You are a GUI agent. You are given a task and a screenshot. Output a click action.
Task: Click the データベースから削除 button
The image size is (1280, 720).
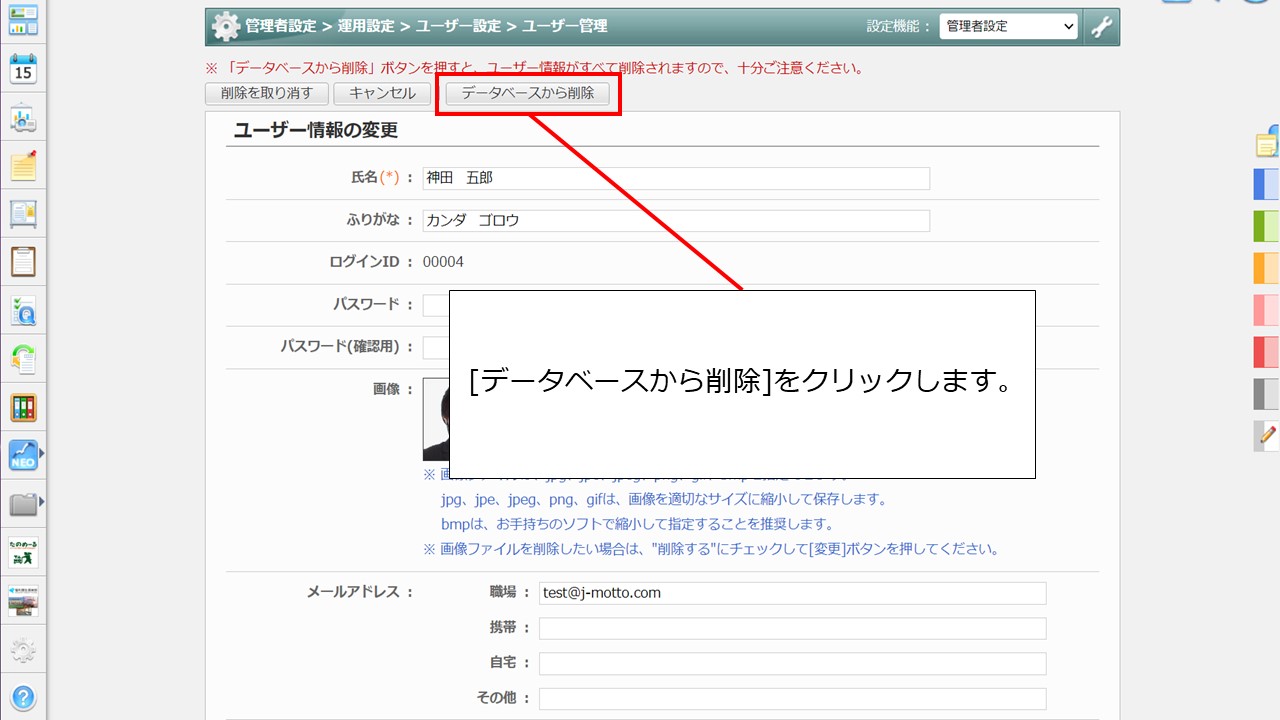coord(527,94)
